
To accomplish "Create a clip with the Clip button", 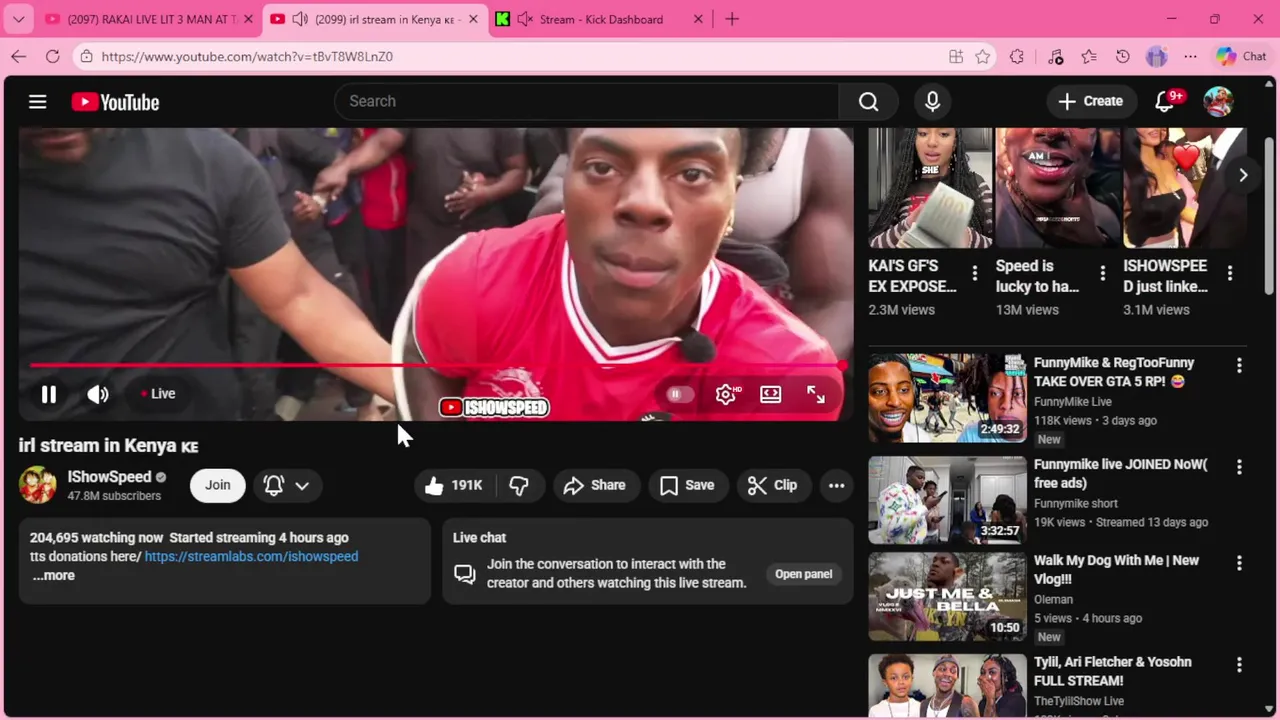I will 773,485.
